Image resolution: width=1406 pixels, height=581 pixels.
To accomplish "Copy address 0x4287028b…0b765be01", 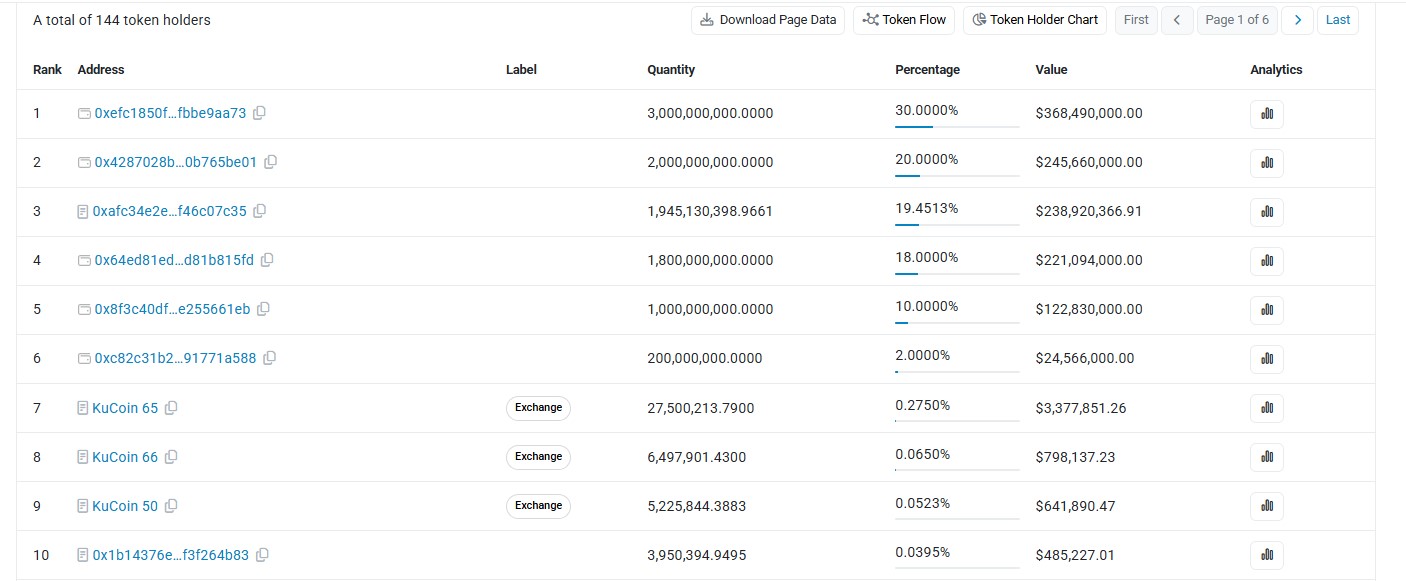I will point(270,162).
